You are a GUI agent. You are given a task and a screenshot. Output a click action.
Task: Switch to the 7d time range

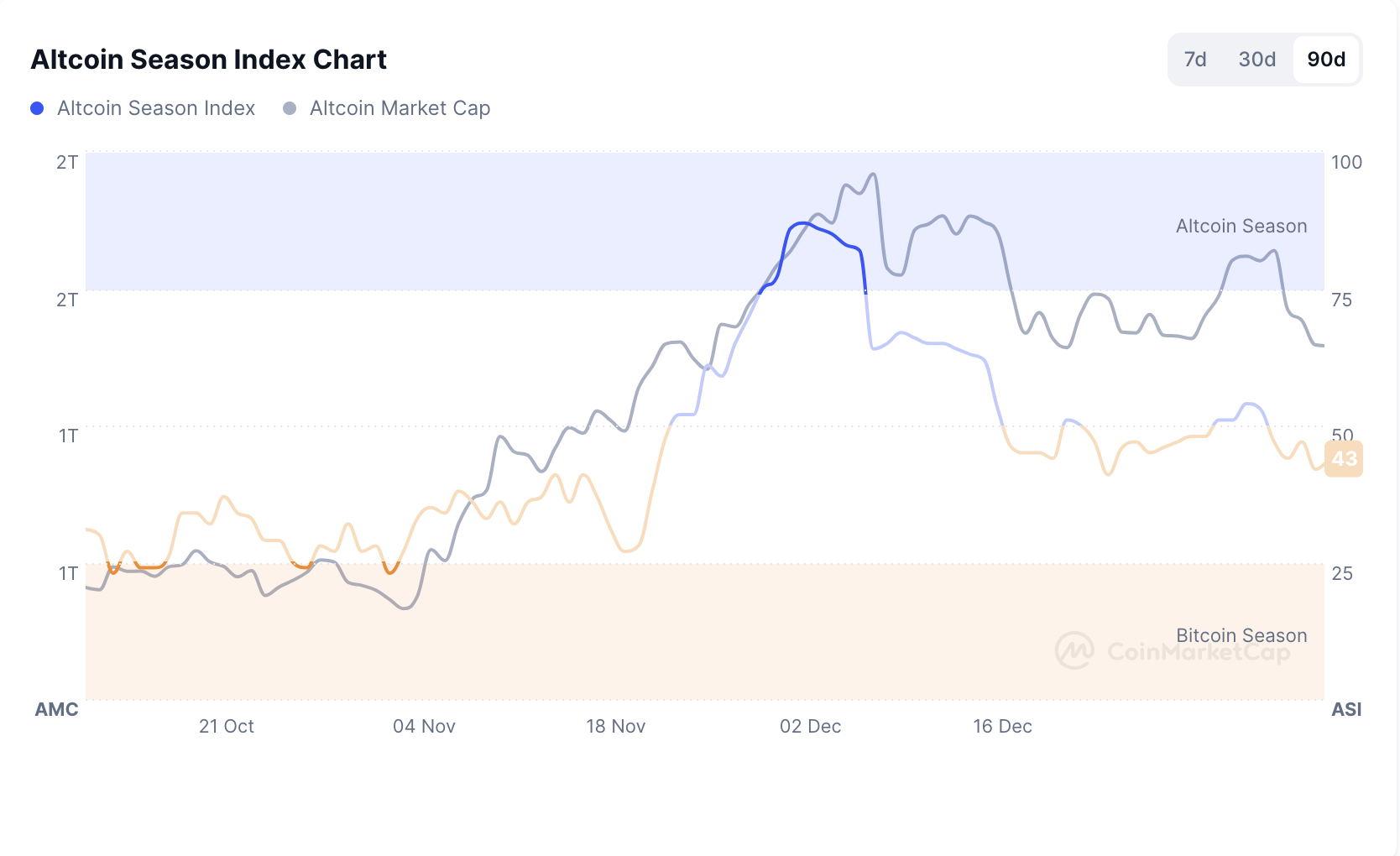click(x=1195, y=60)
